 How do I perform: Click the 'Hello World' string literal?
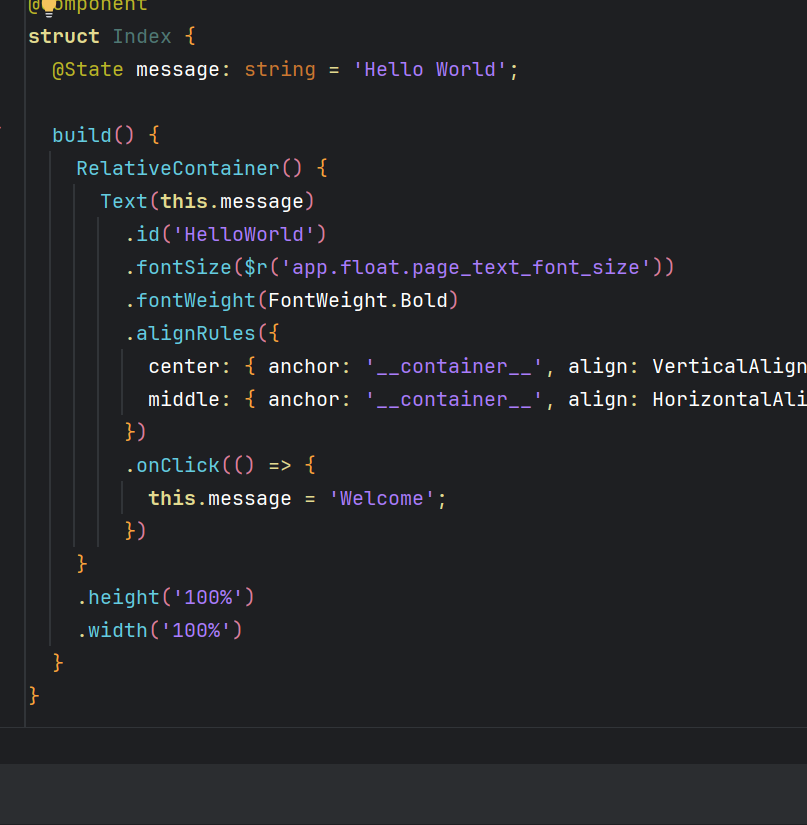(x=430, y=70)
